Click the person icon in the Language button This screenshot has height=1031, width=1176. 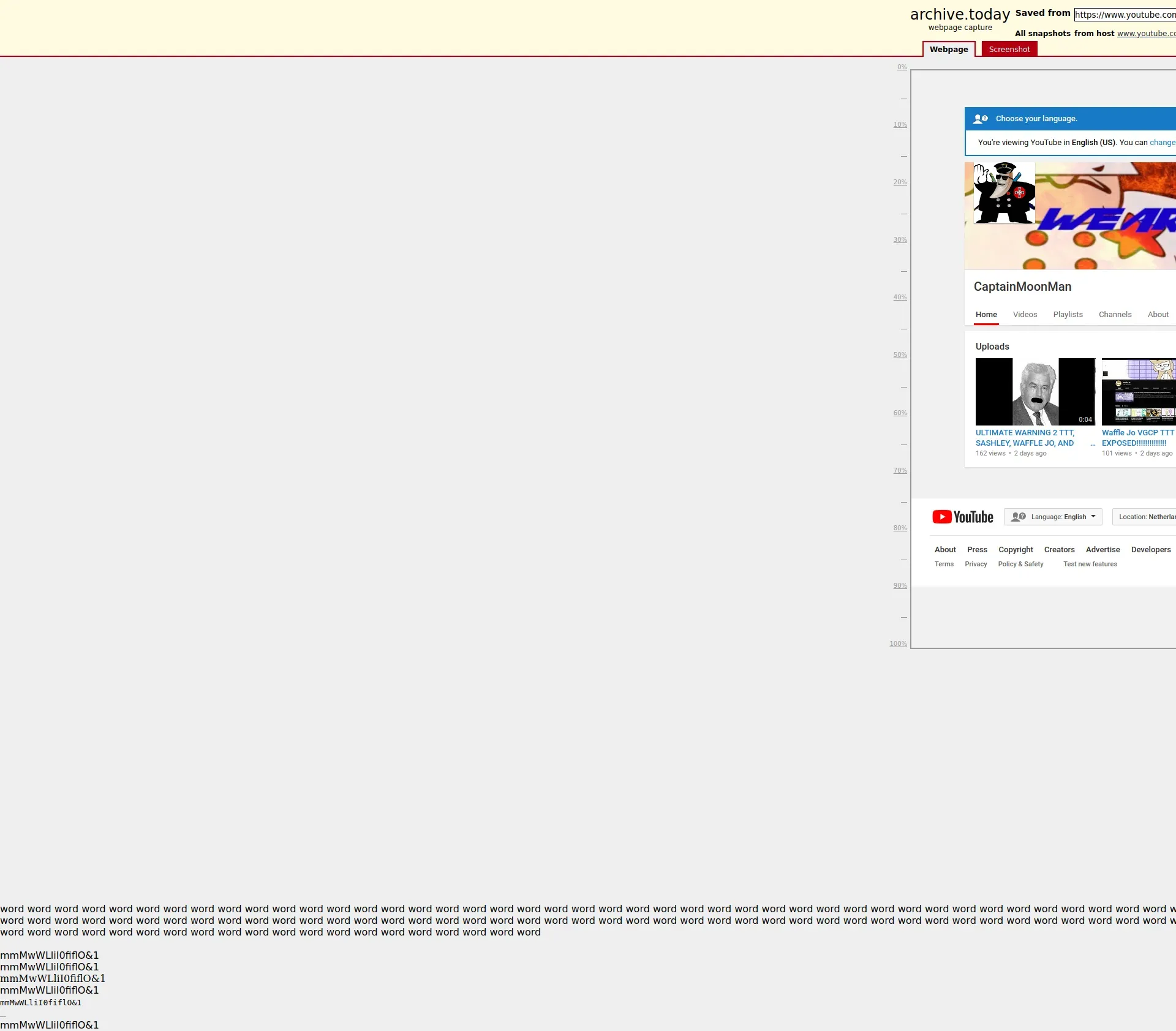[x=1018, y=517]
